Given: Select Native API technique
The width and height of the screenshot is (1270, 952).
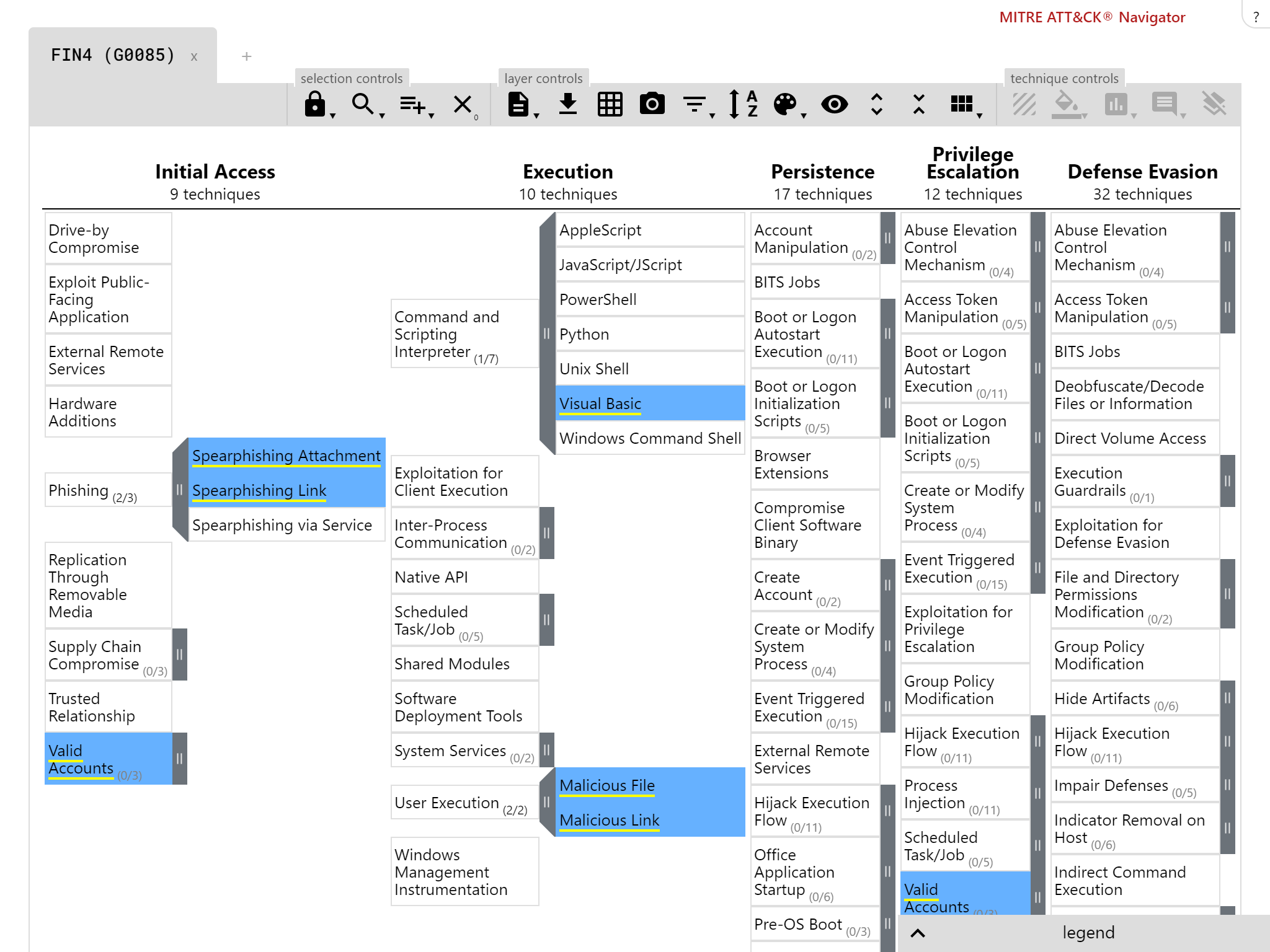Looking at the screenshot, I should click(464, 577).
